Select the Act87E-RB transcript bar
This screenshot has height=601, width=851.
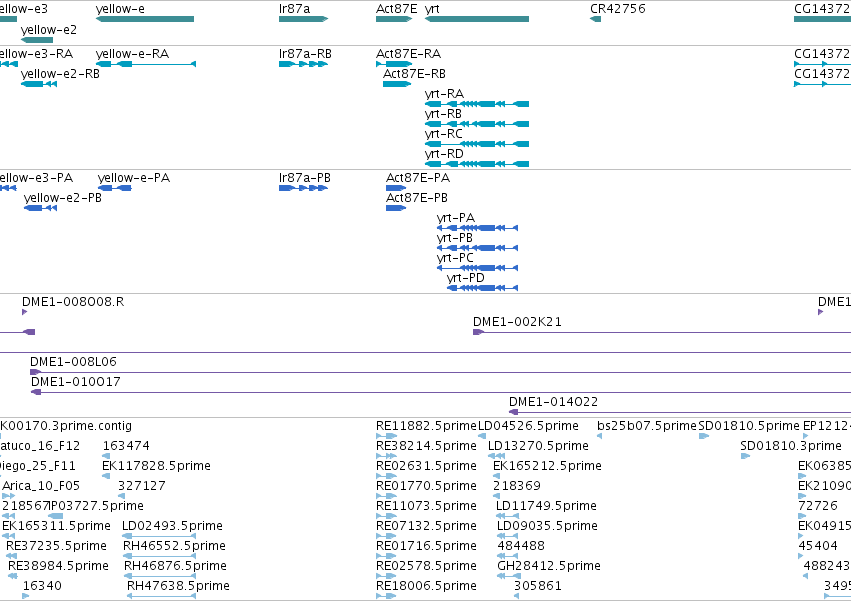397,84
